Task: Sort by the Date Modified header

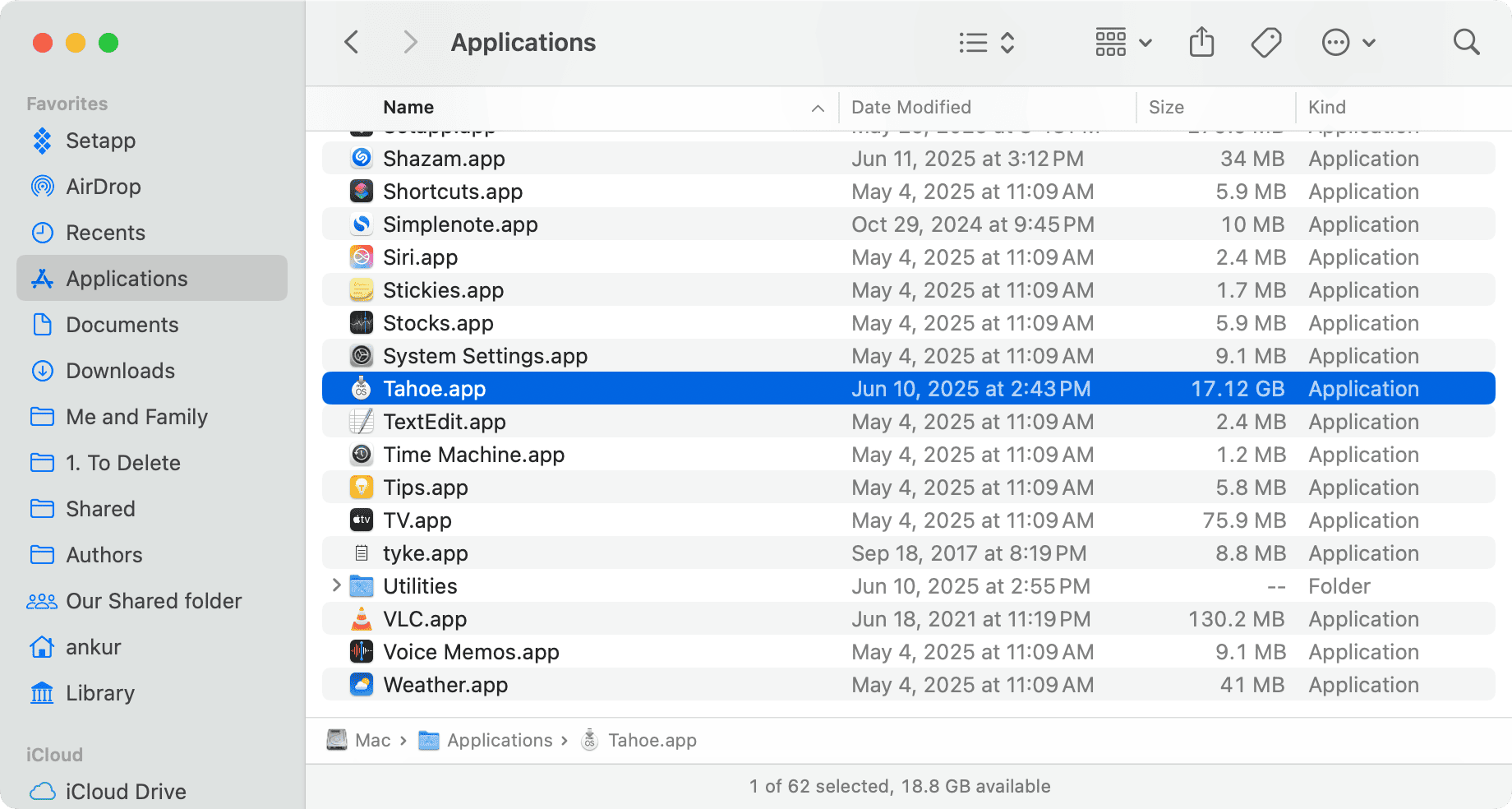Action: click(x=911, y=107)
